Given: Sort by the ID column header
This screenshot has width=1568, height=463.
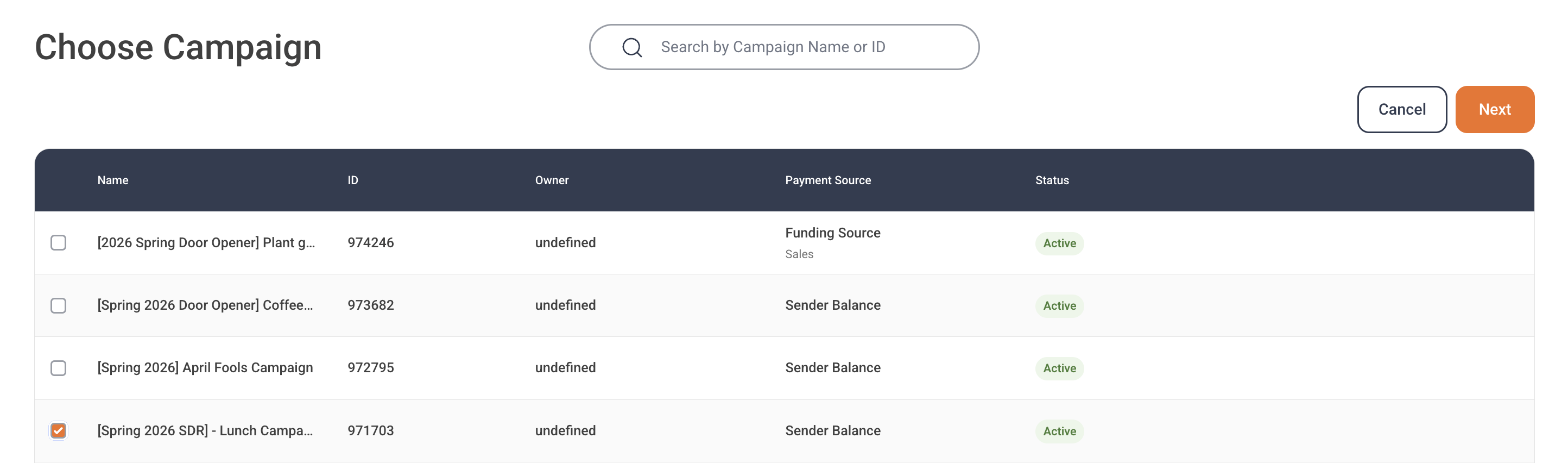Looking at the screenshot, I should [x=353, y=180].
